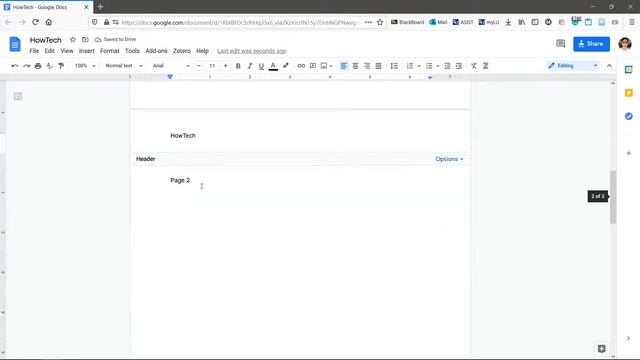640x360 pixels.
Task: Open the Insert image dropdown
Action: point(327,66)
